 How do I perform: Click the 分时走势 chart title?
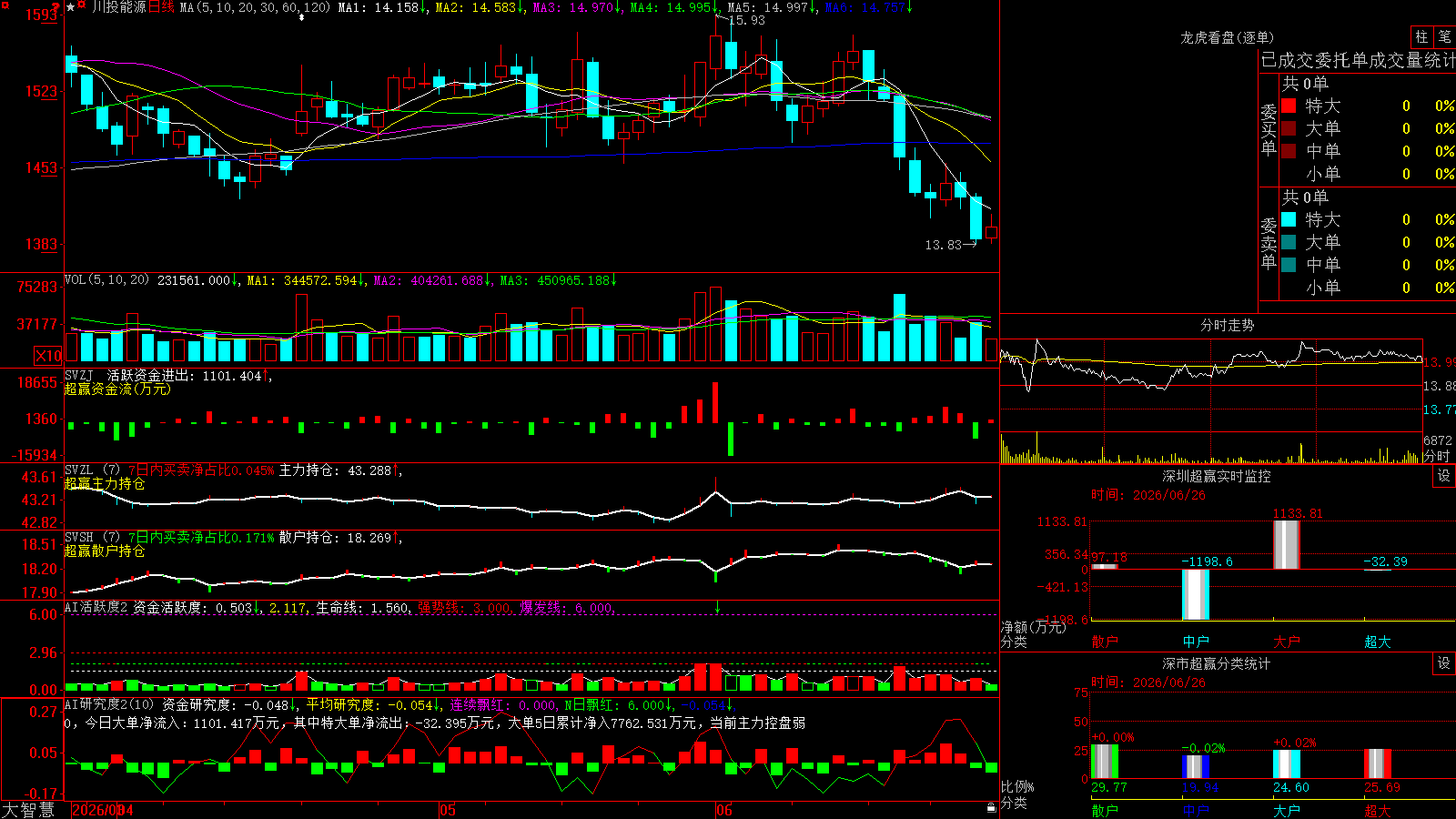[1228, 325]
